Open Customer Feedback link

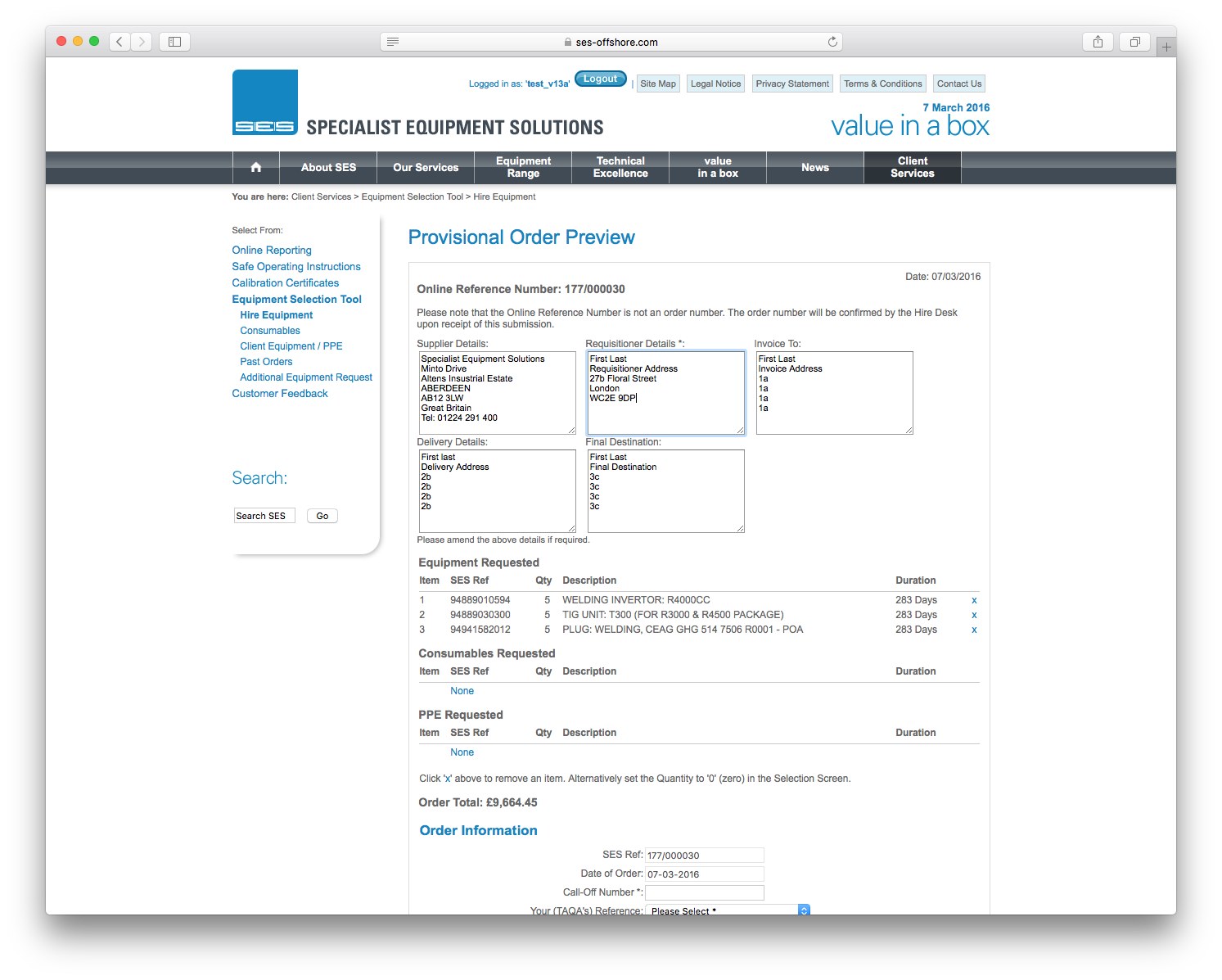[x=280, y=393]
